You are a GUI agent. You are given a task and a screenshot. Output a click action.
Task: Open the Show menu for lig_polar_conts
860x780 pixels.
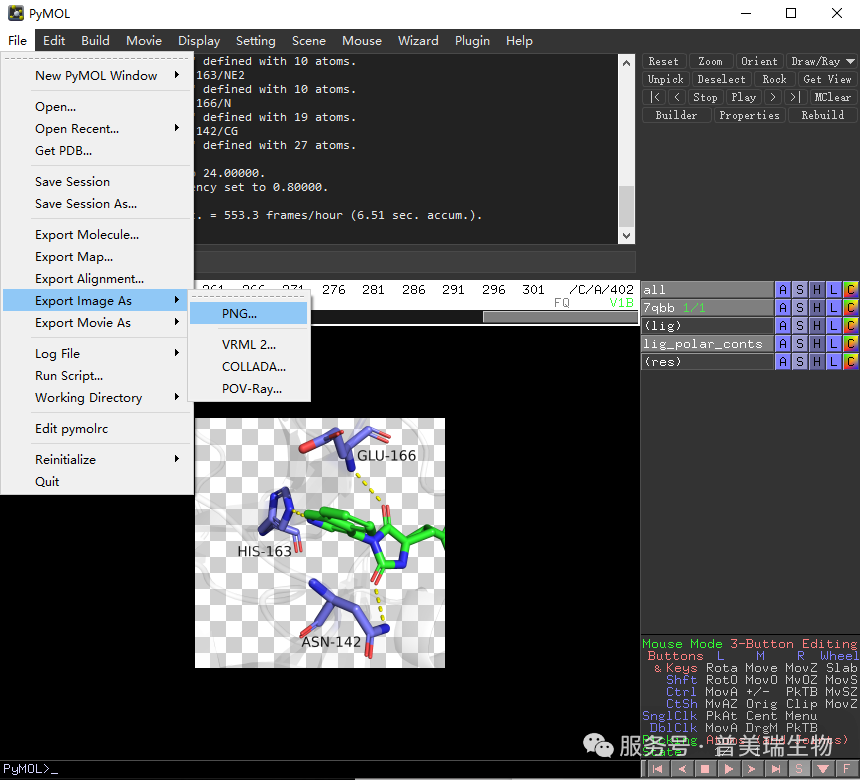[800, 344]
